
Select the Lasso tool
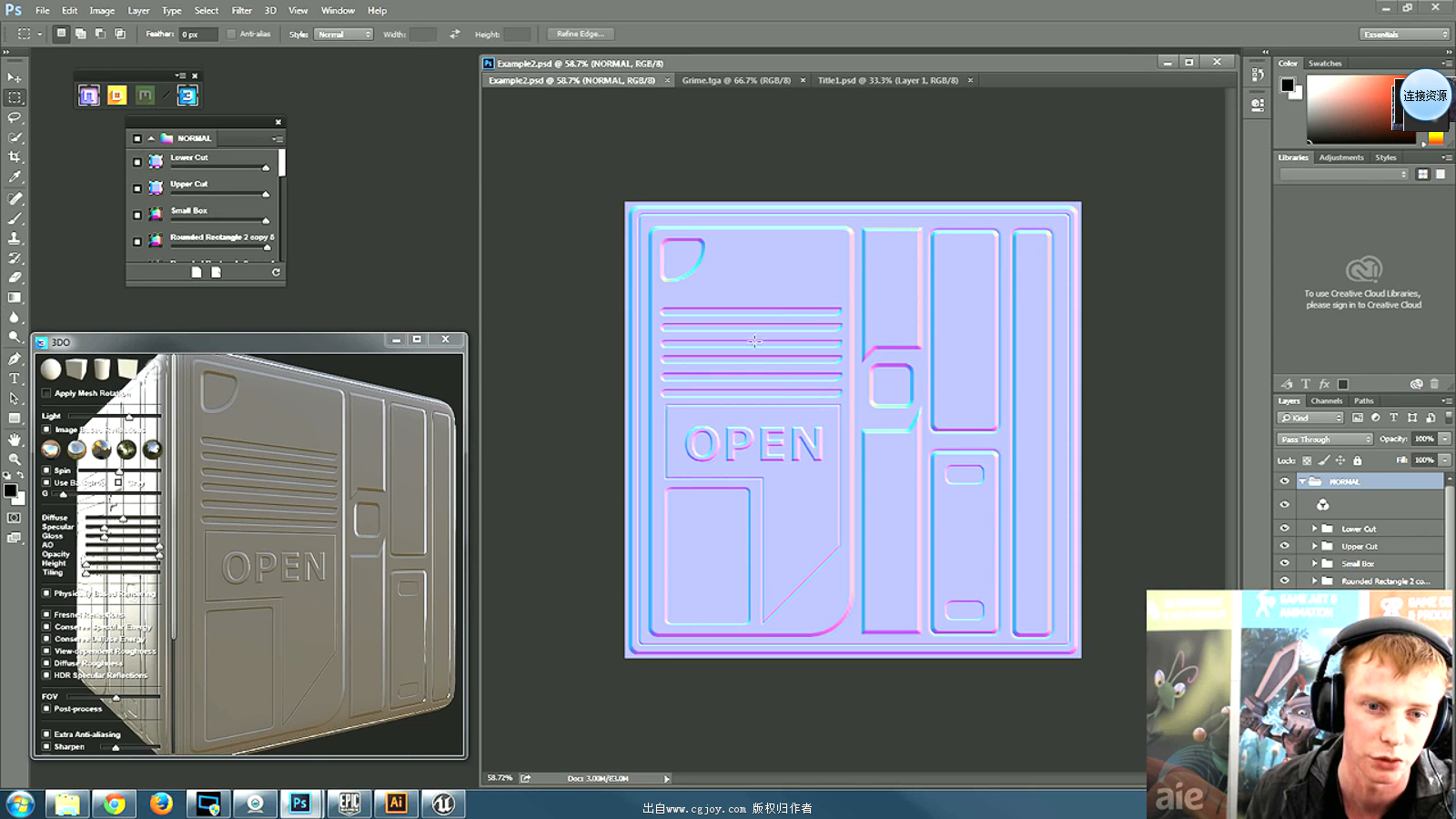tap(15, 117)
